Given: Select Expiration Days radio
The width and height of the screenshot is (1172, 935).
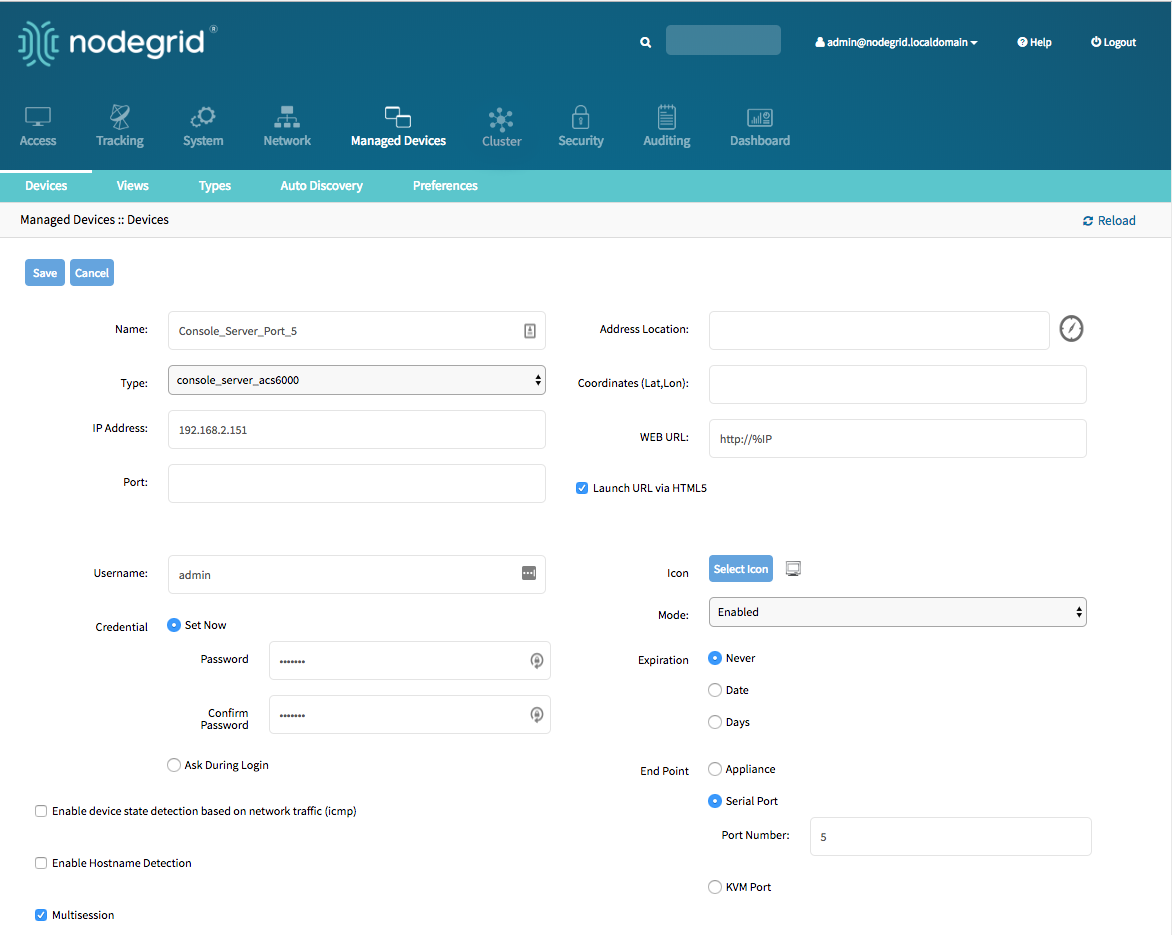Looking at the screenshot, I should (715, 722).
